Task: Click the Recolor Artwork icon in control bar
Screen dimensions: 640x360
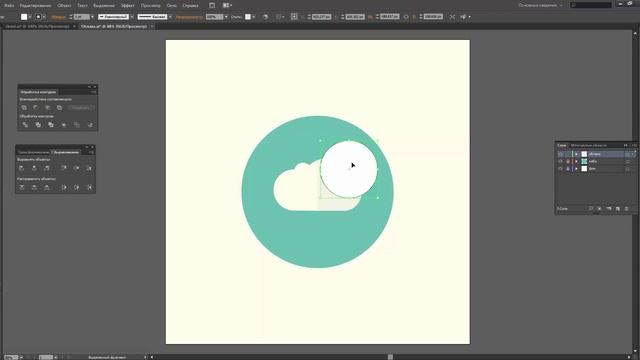Action: tap(266, 17)
